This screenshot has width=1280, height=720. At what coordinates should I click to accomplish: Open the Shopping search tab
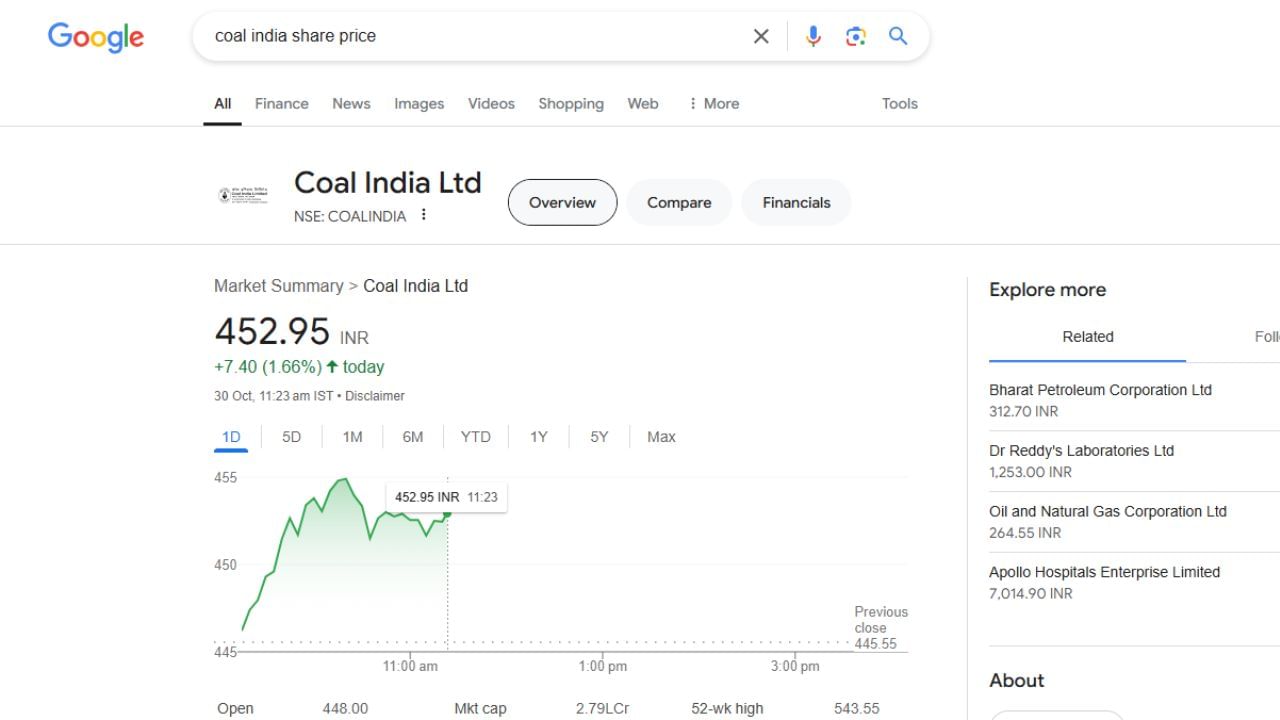(x=571, y=104)
